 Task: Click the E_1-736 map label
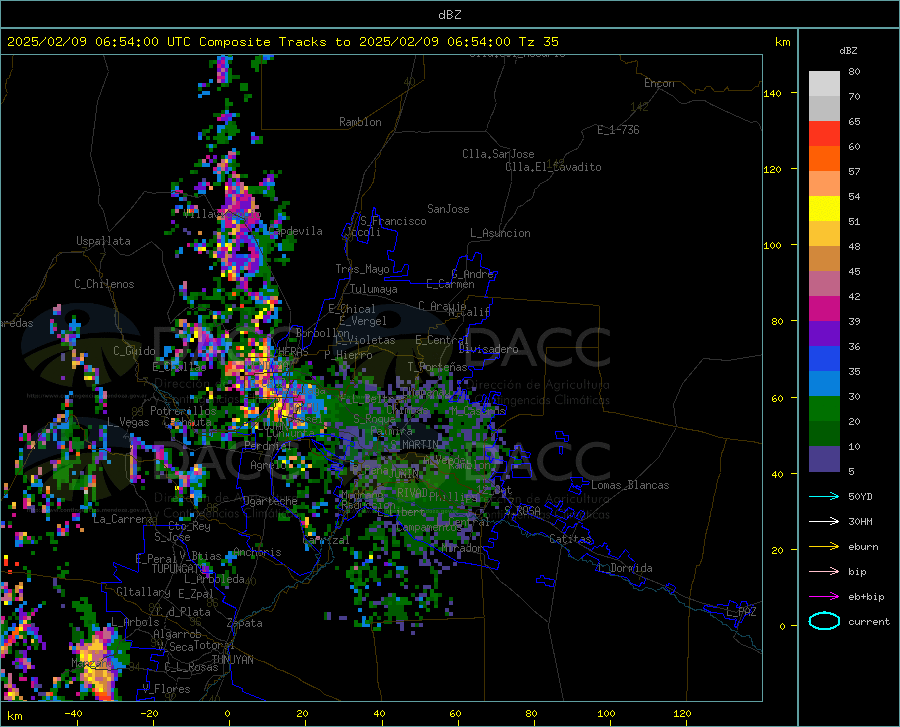pyautogui.click(x=618, y=130)
